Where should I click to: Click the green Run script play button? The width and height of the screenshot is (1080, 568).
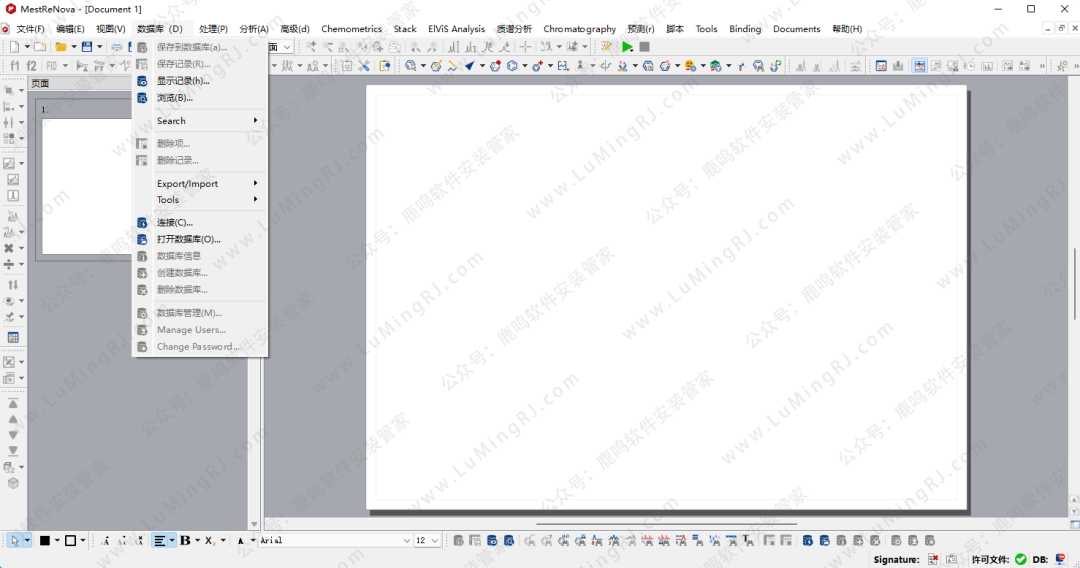pyautogui.click(x=627, y=47)
